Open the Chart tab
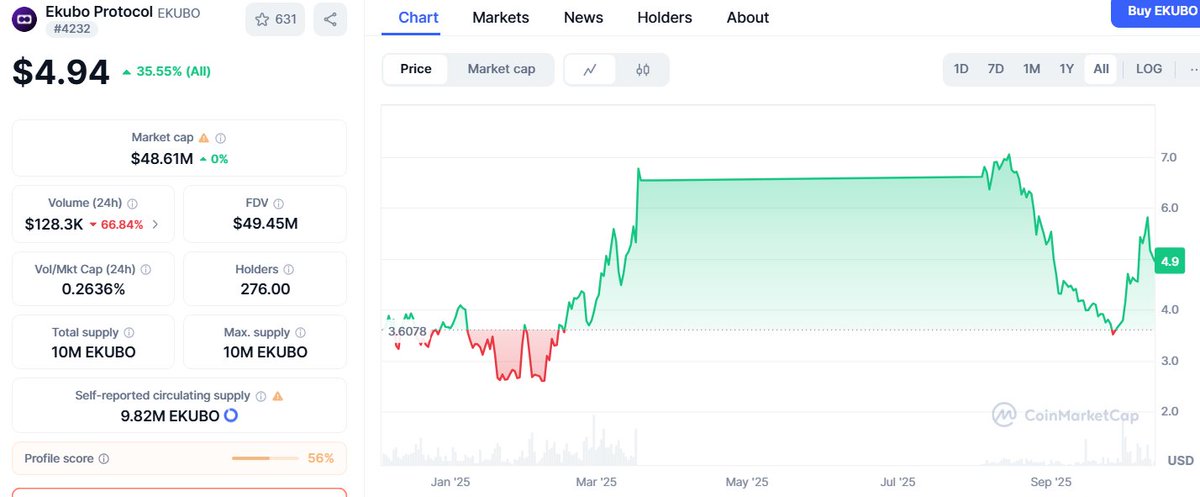The width and height of the screenshot is (1200, 497). click(418, 17)
